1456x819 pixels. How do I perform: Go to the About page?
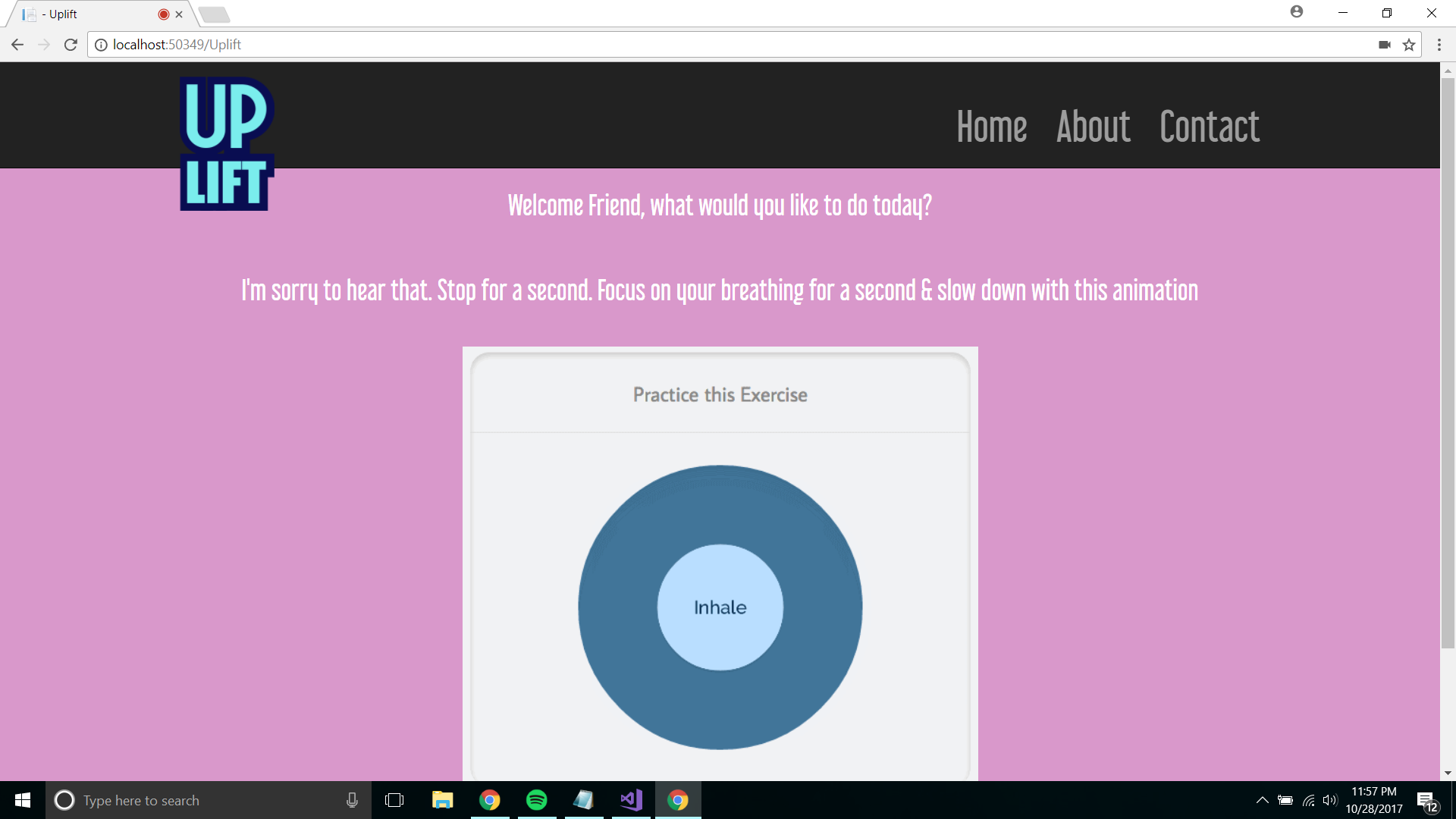coord(1093,127)
